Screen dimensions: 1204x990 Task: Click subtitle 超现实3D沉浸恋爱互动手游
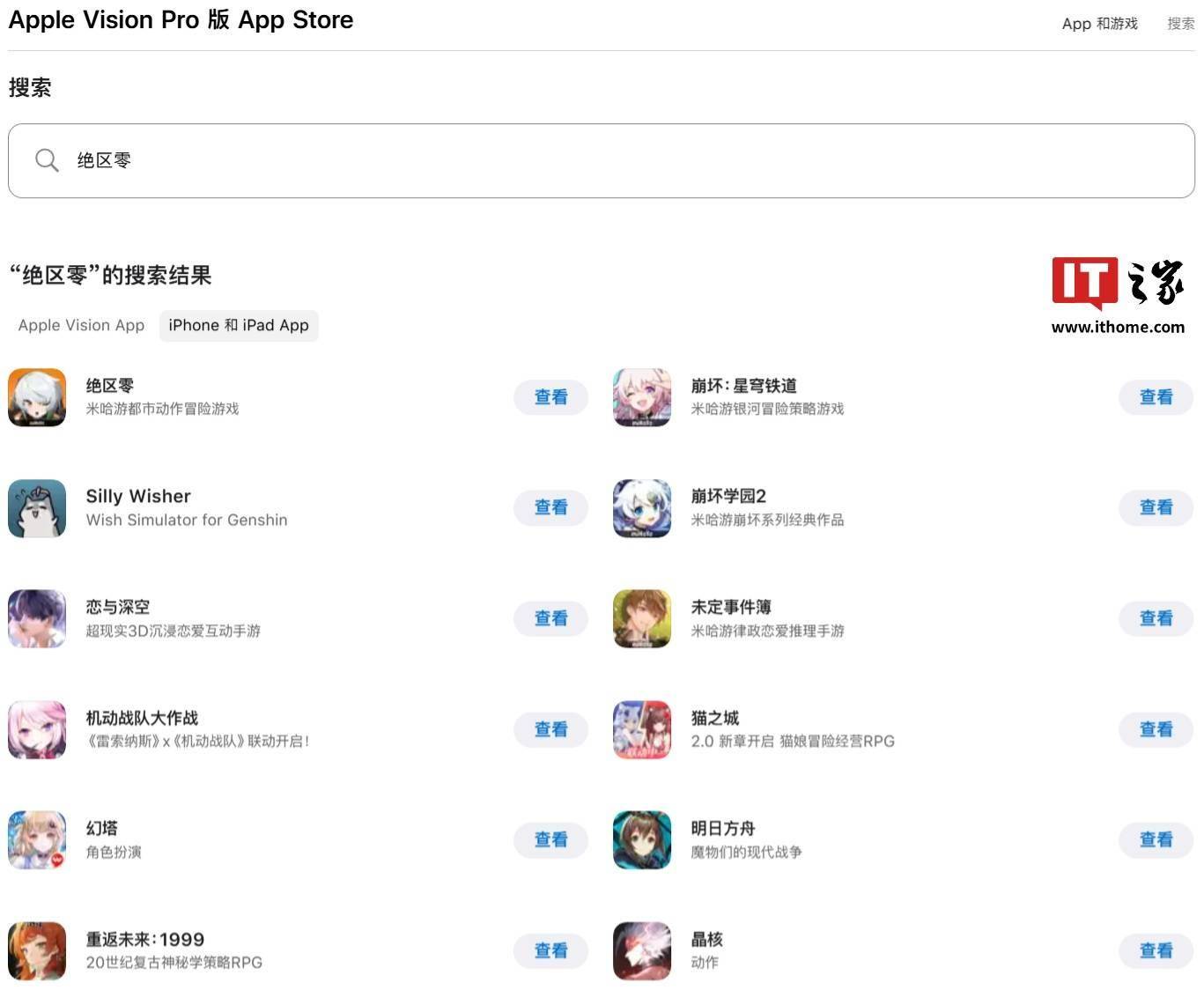pos(174,631)
